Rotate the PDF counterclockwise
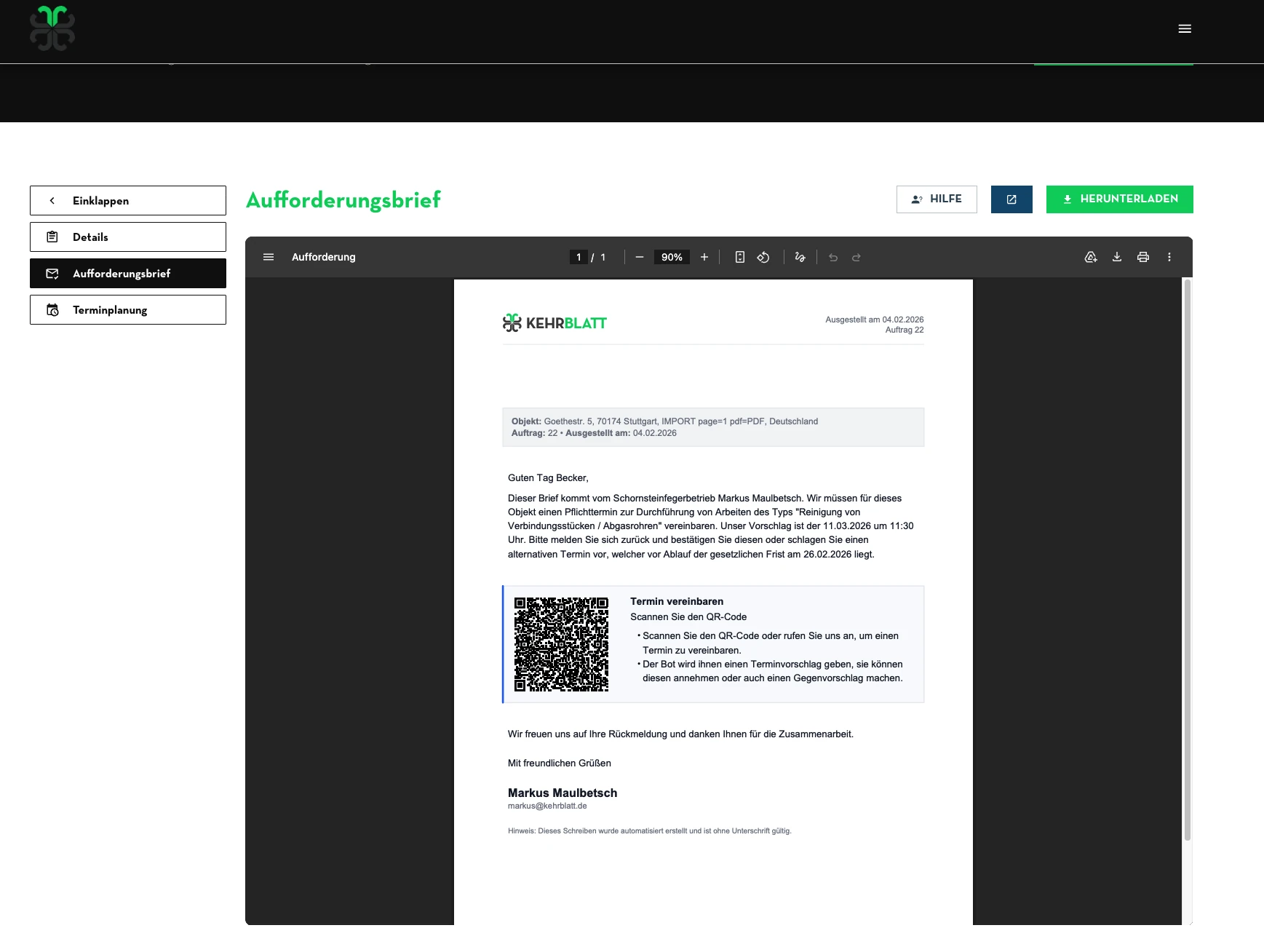The height and width of the screenshot is (952, 1264). 763,257
